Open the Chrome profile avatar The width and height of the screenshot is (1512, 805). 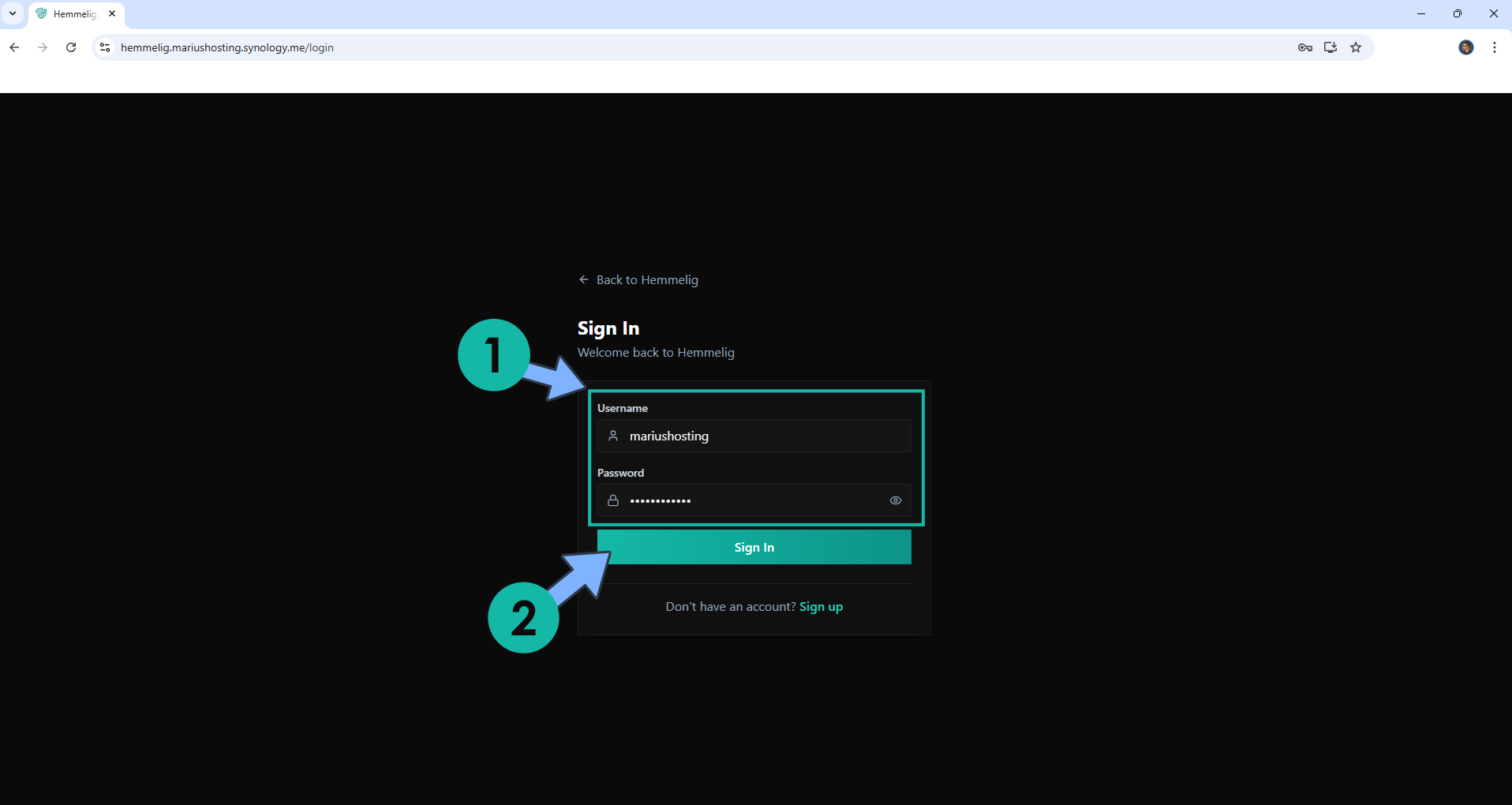click(x=1465, y=47)
